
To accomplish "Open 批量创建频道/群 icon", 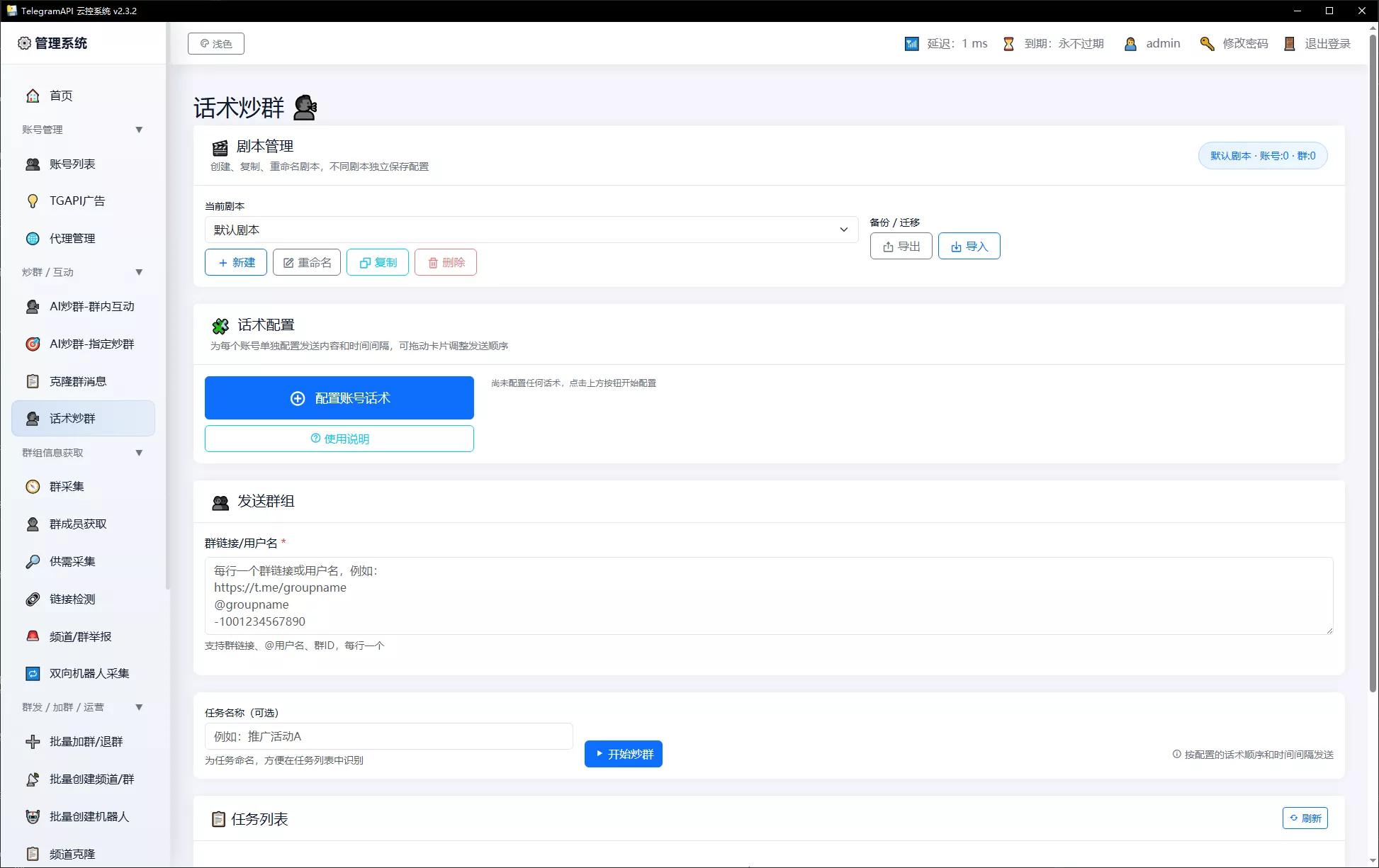I will point(33,779).
